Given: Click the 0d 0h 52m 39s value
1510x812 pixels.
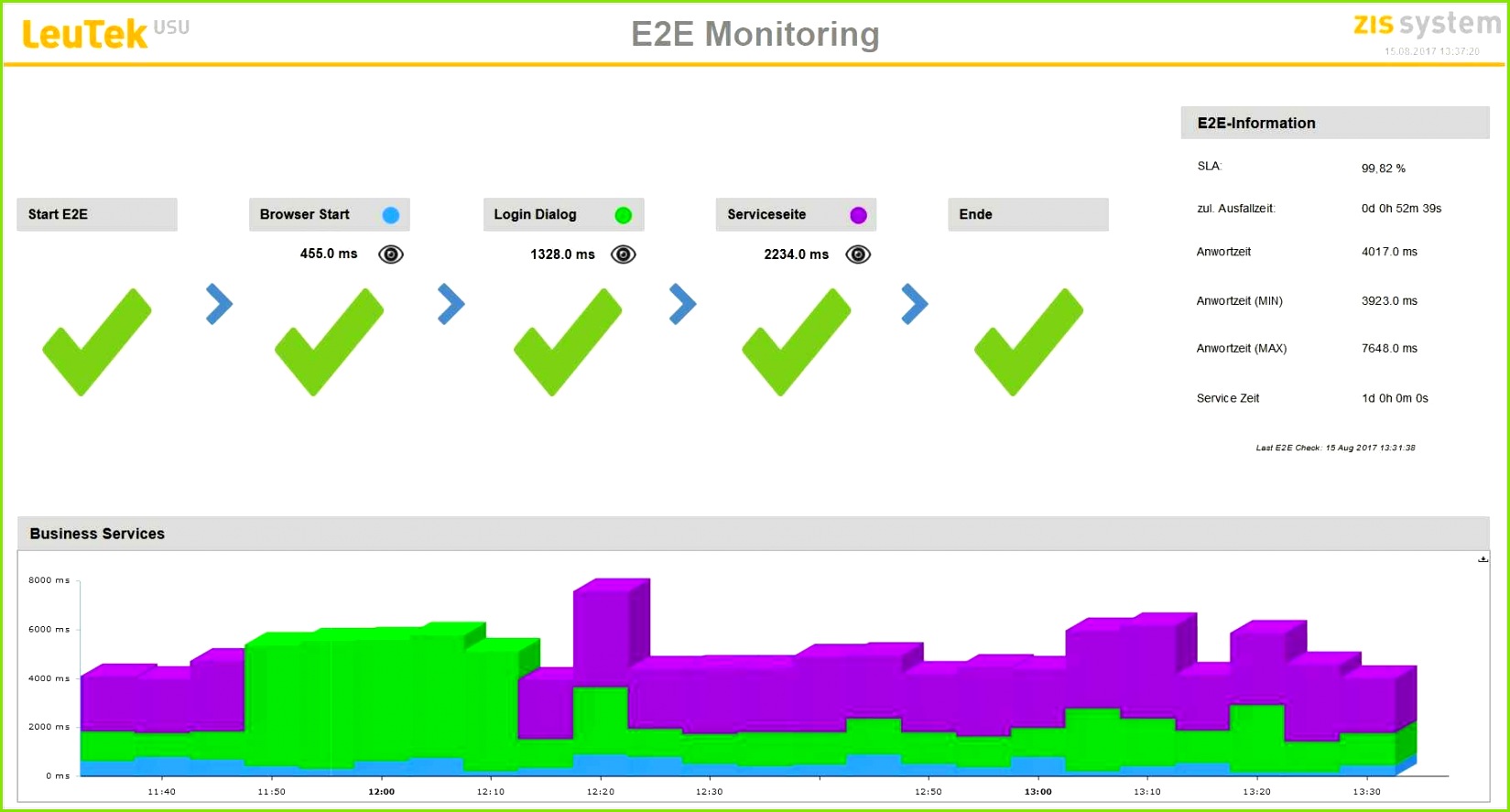Looking at the screenshot, I should (x=1401, y=209).
